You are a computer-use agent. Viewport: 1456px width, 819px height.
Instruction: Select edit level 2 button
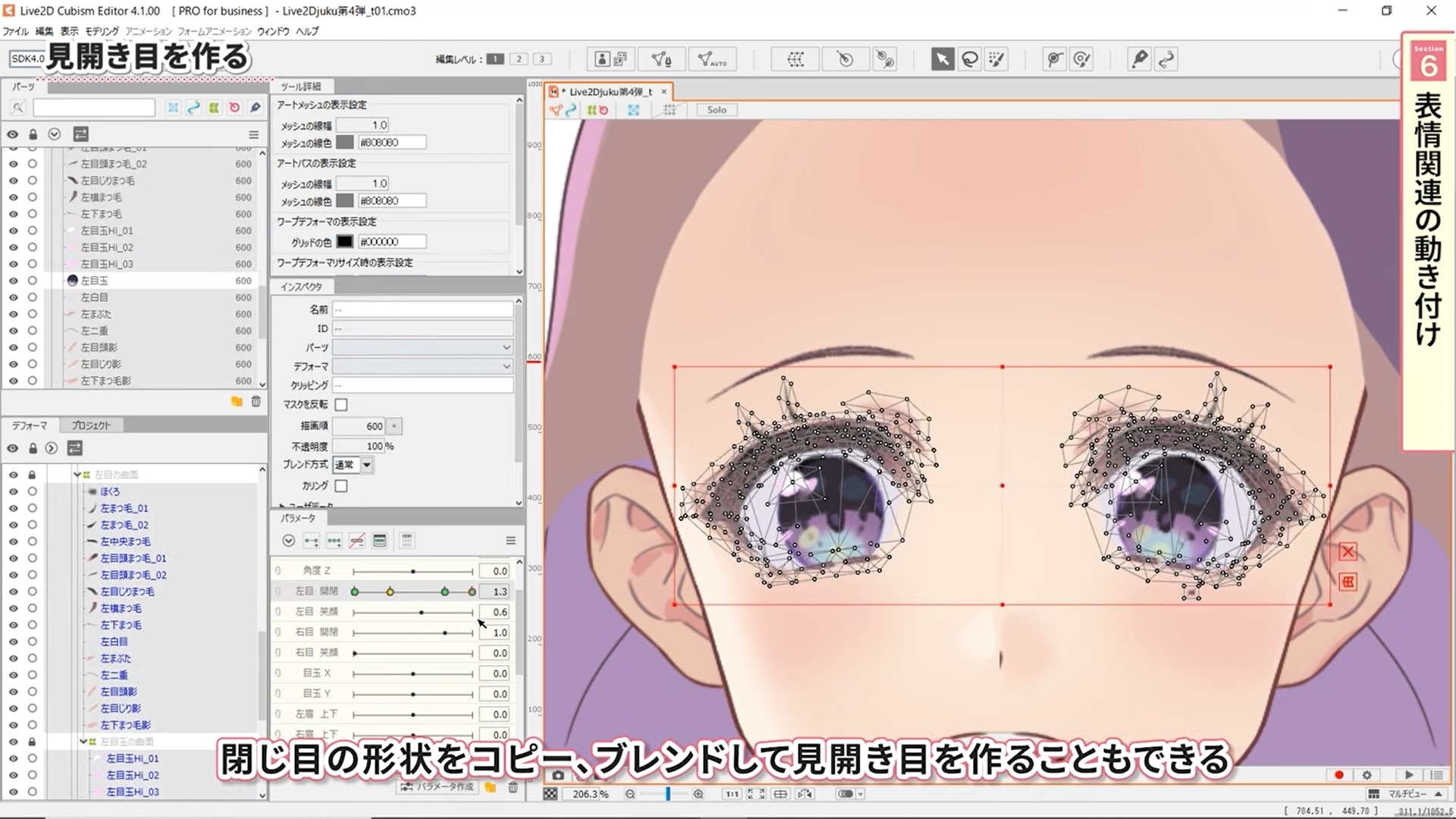coord(519,59)
